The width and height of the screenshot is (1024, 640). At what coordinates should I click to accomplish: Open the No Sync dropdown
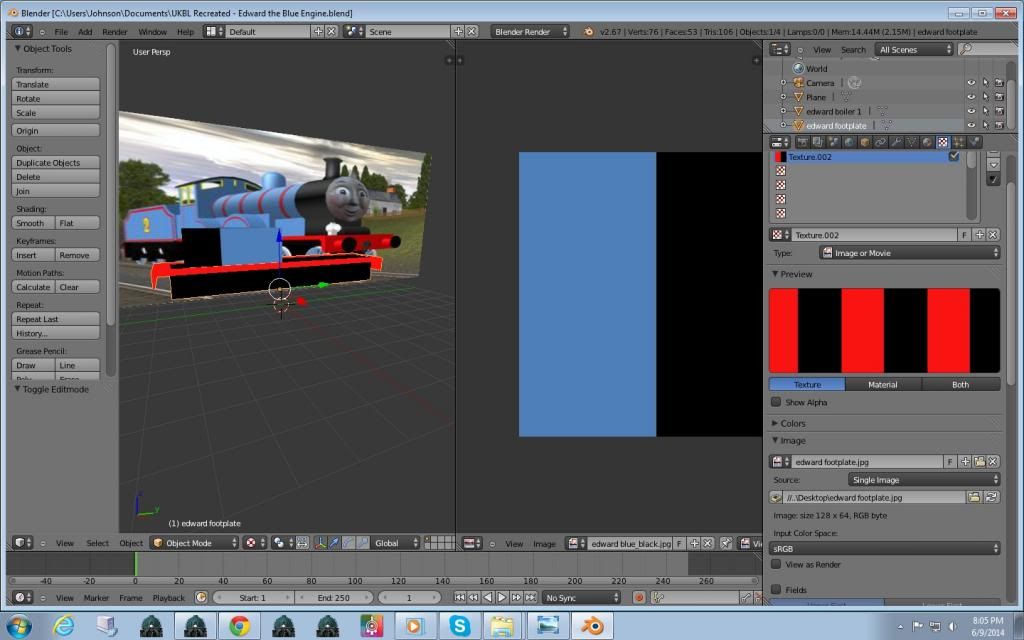click(581, 597)
